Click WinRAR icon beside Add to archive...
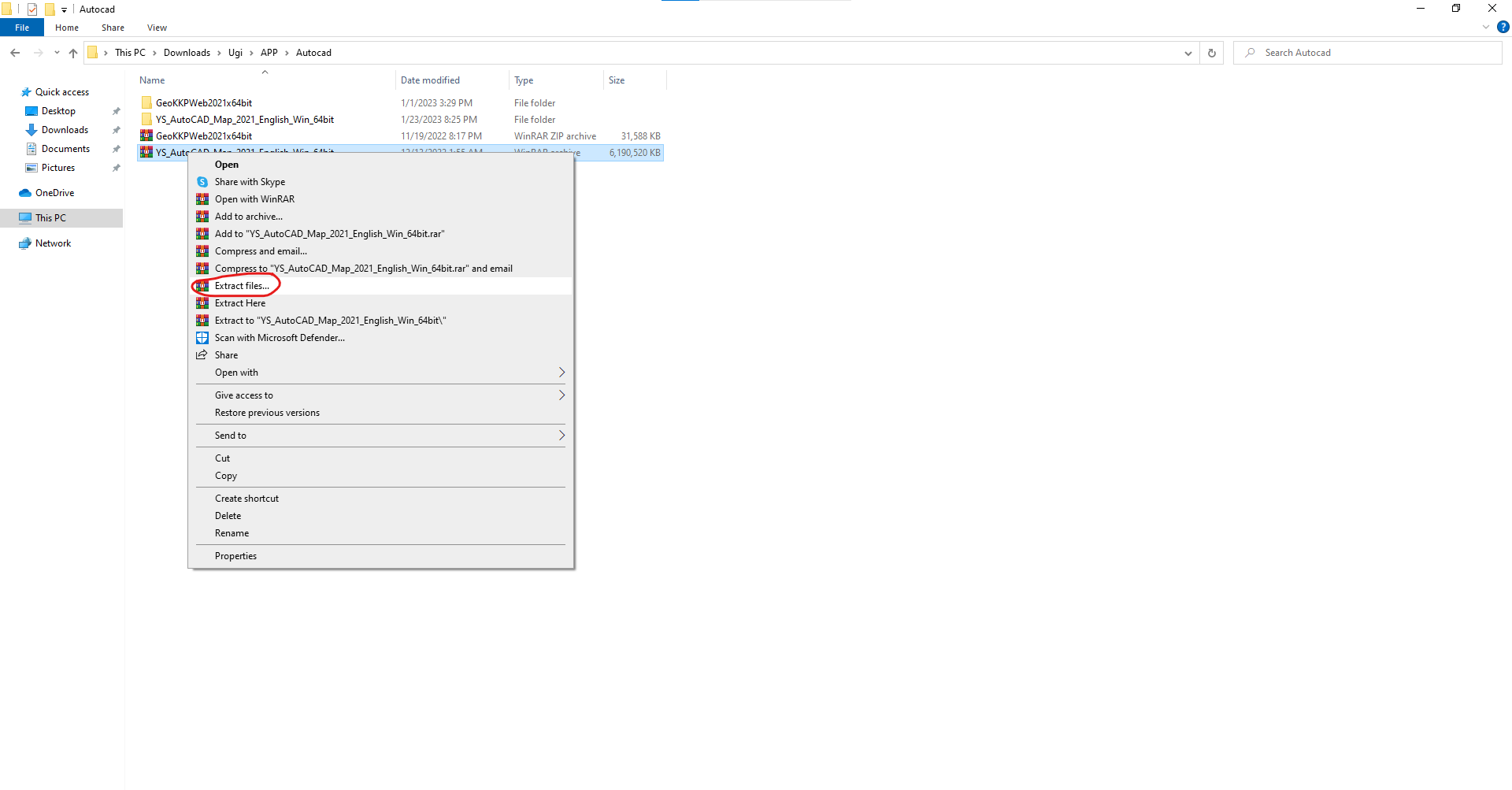 (202, 217)
